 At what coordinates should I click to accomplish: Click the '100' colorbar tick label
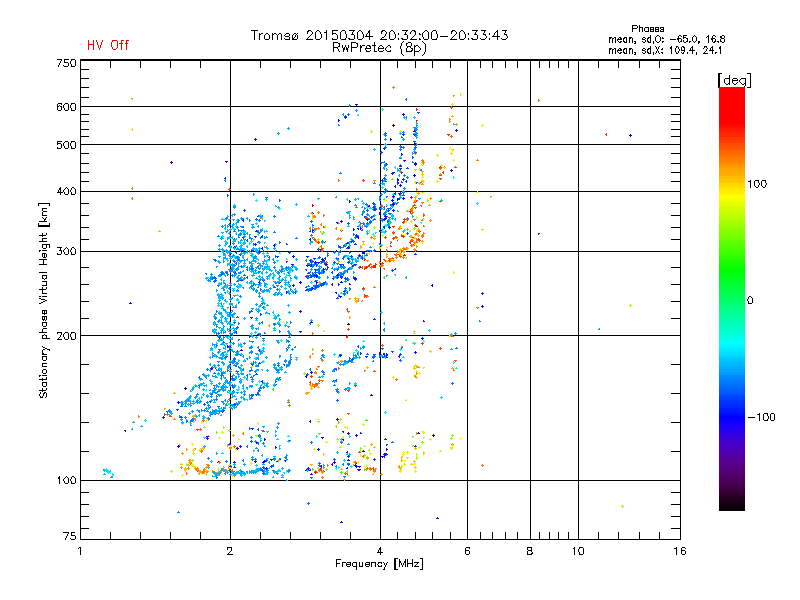click(x=757, y=184)
